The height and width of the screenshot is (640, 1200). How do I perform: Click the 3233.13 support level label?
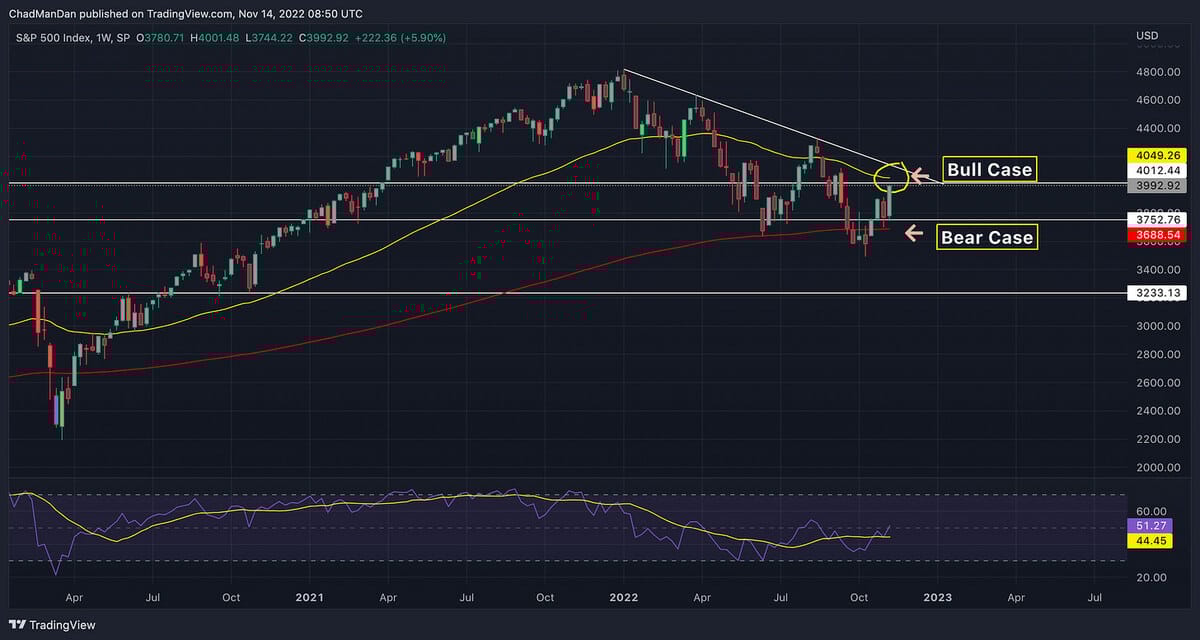coord(1156,293)
